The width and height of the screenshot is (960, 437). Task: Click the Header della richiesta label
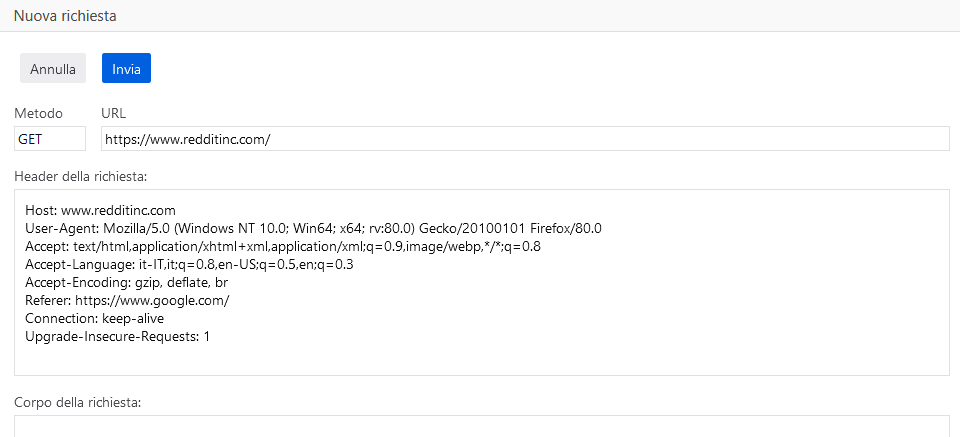[80, 177]
